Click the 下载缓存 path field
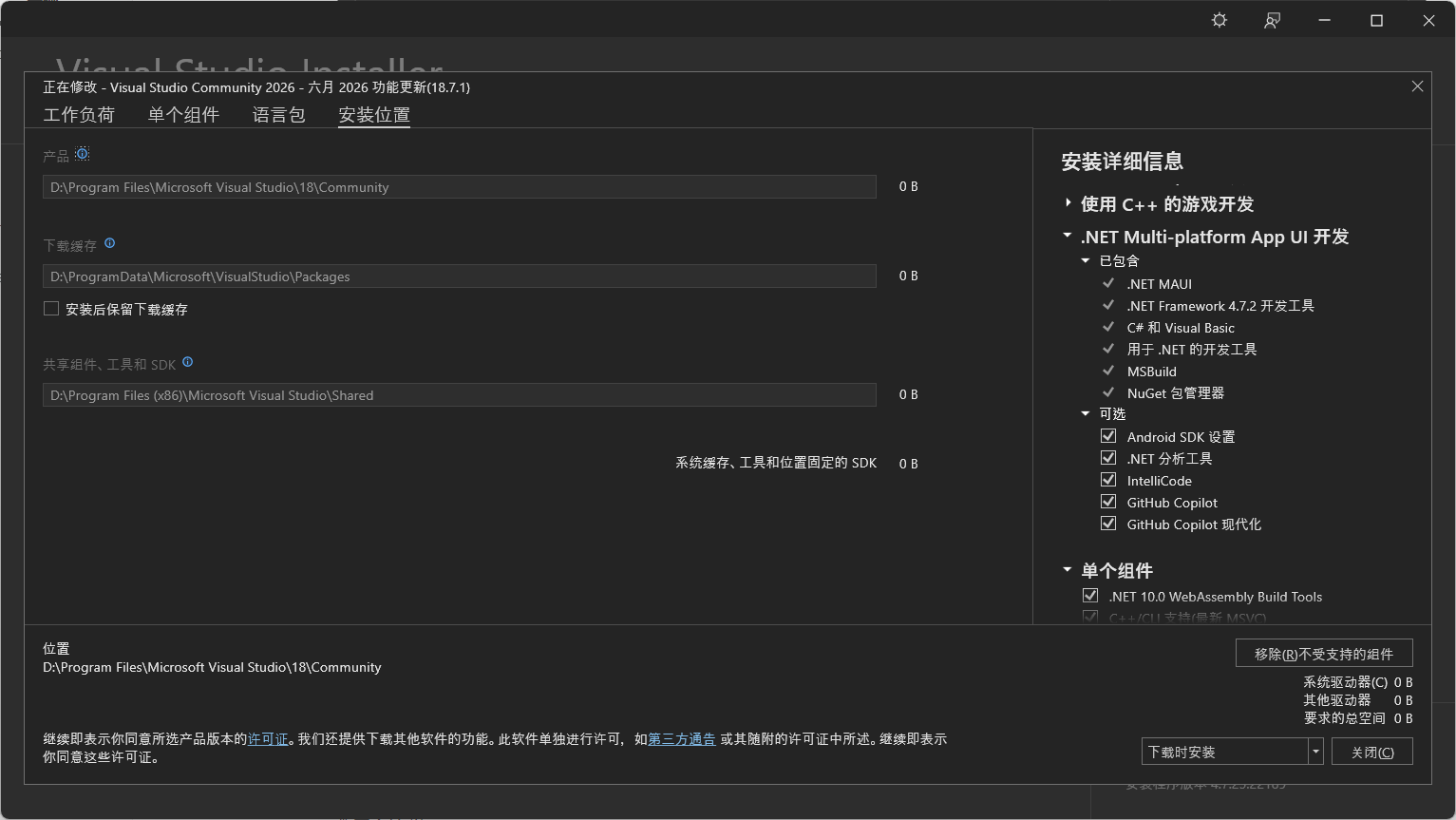Viewport: 1456px width, 820px height. (x=460, y=277)
